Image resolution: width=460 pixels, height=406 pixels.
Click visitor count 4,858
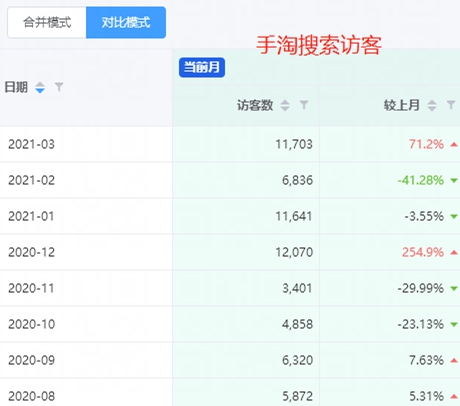(297, 324)
